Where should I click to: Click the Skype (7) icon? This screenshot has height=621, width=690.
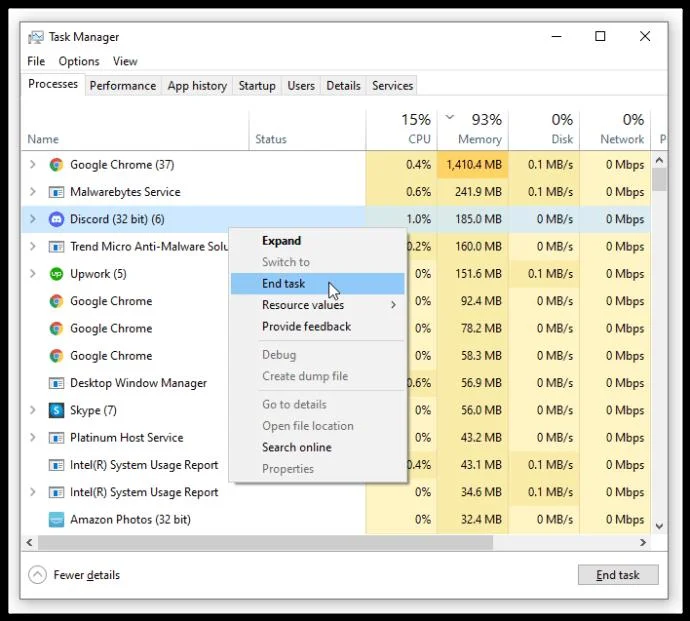56,410
